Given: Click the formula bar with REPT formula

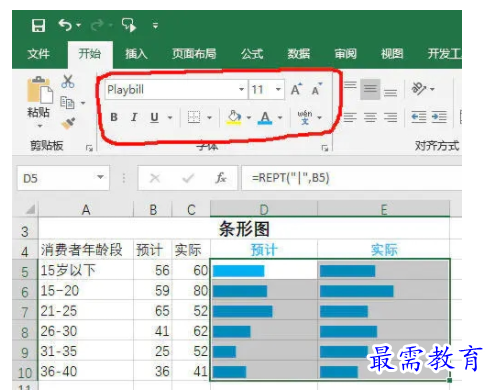Looking at the screenshot, I should point(352,178).
